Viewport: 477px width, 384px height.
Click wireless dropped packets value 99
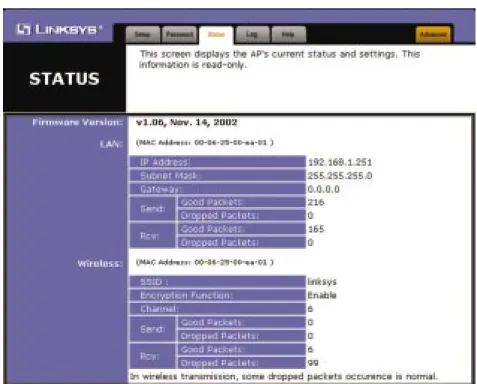click(x=313, y=362)
